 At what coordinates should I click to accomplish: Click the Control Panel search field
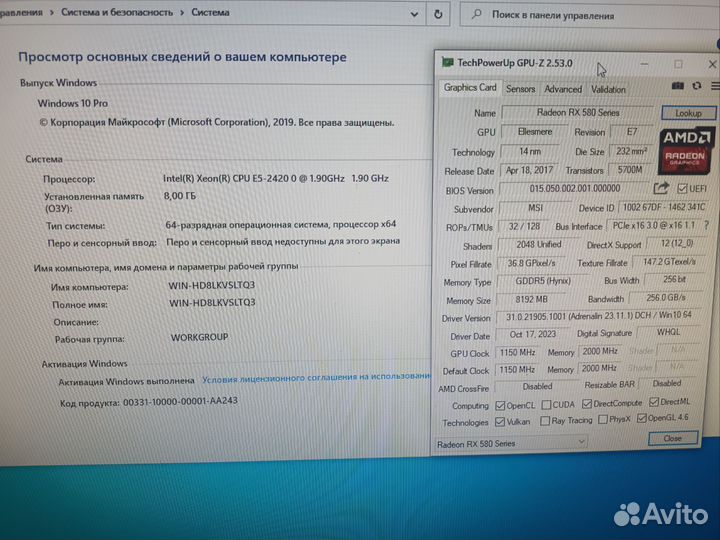click(590, 15)
